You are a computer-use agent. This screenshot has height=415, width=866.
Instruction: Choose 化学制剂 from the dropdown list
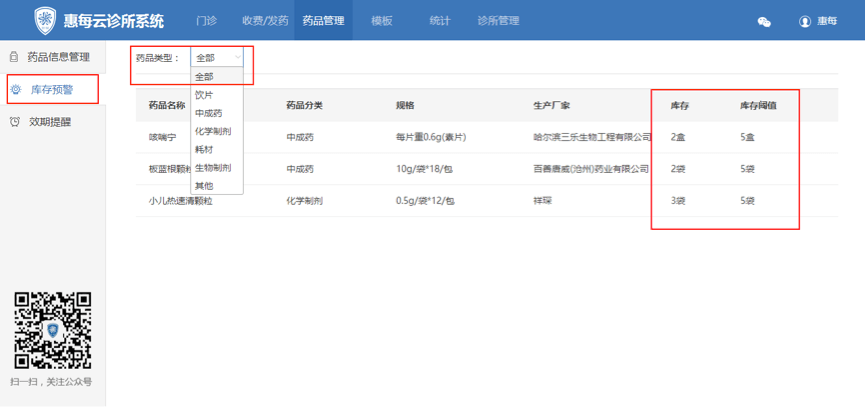(216, 131)
